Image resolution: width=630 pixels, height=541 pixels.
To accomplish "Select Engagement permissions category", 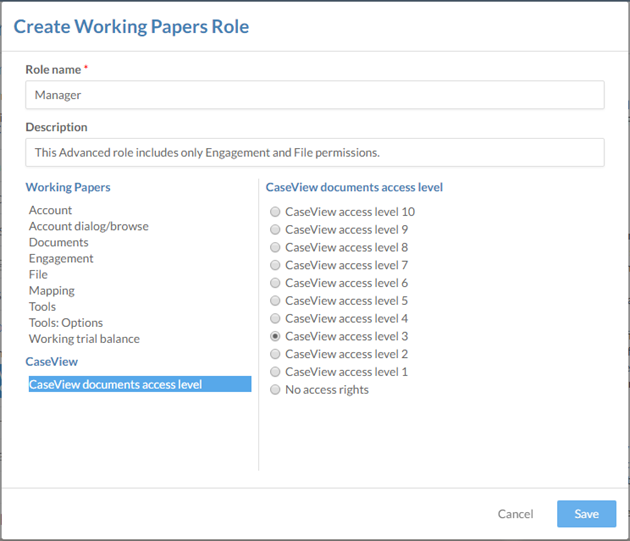I will [61, 258].
